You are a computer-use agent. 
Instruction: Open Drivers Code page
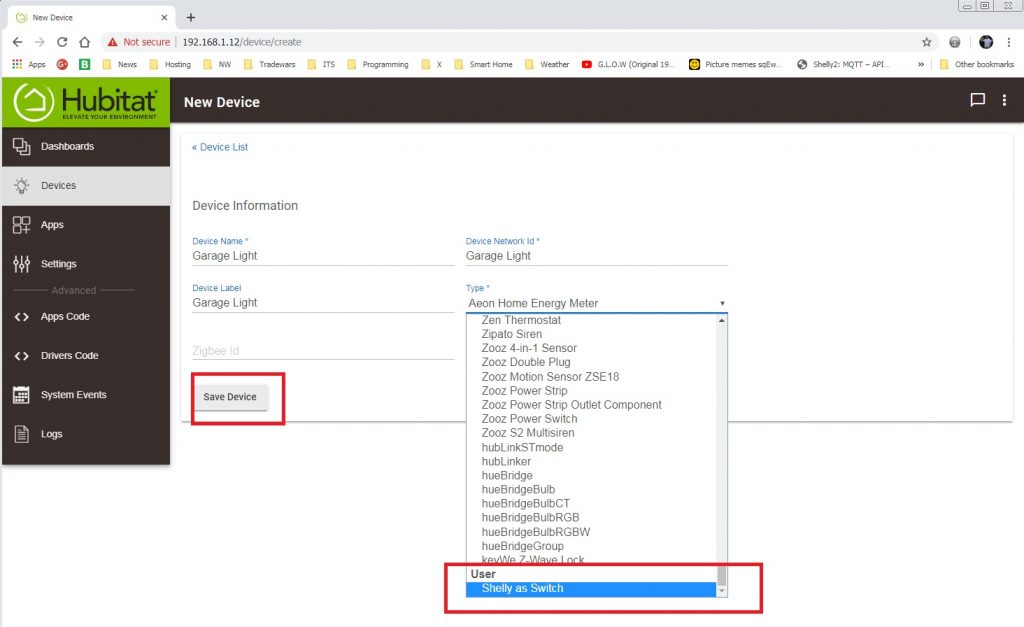(x=86, y=355)
